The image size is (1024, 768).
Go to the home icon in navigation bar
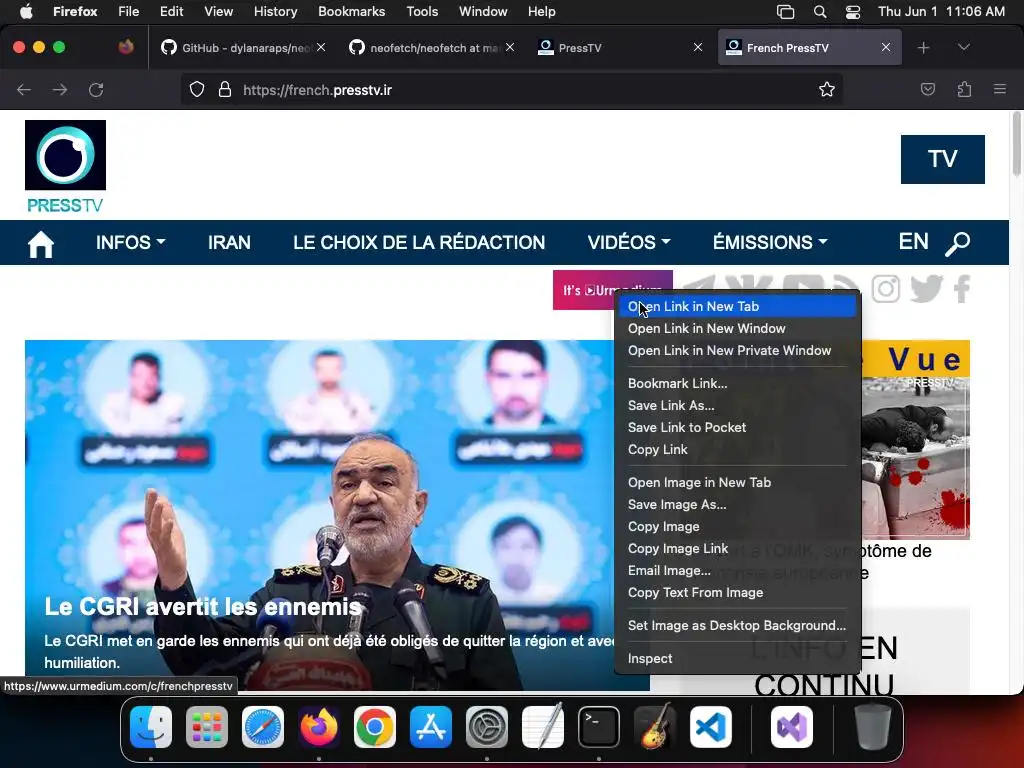40,244
